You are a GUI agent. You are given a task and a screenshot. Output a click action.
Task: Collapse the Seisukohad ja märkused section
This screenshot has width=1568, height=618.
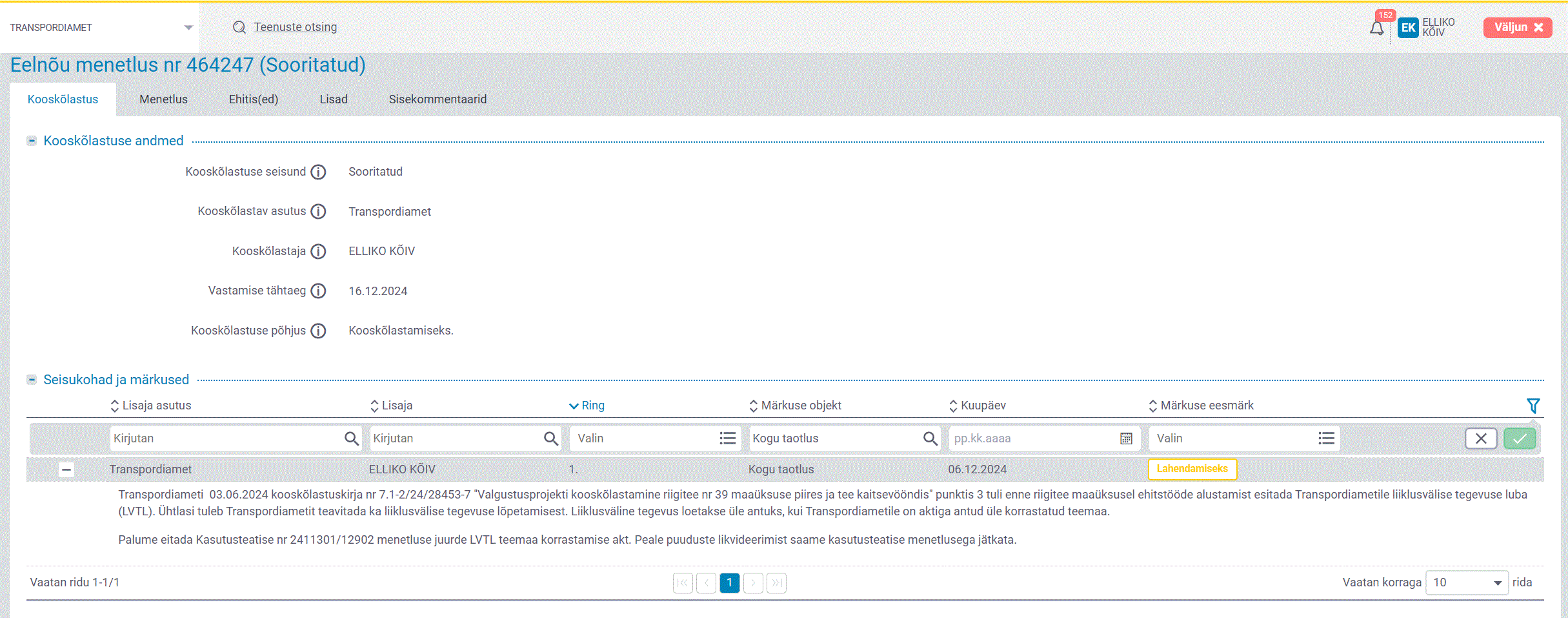point(32,380)
